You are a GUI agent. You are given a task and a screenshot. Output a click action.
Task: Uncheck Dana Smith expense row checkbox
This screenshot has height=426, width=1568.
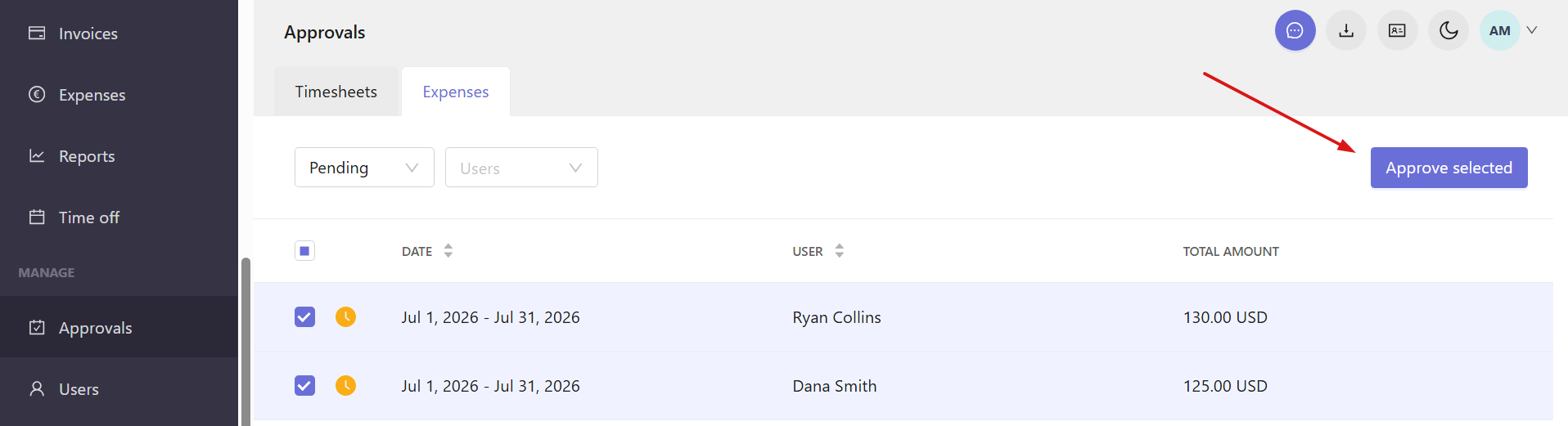[304, 385]
